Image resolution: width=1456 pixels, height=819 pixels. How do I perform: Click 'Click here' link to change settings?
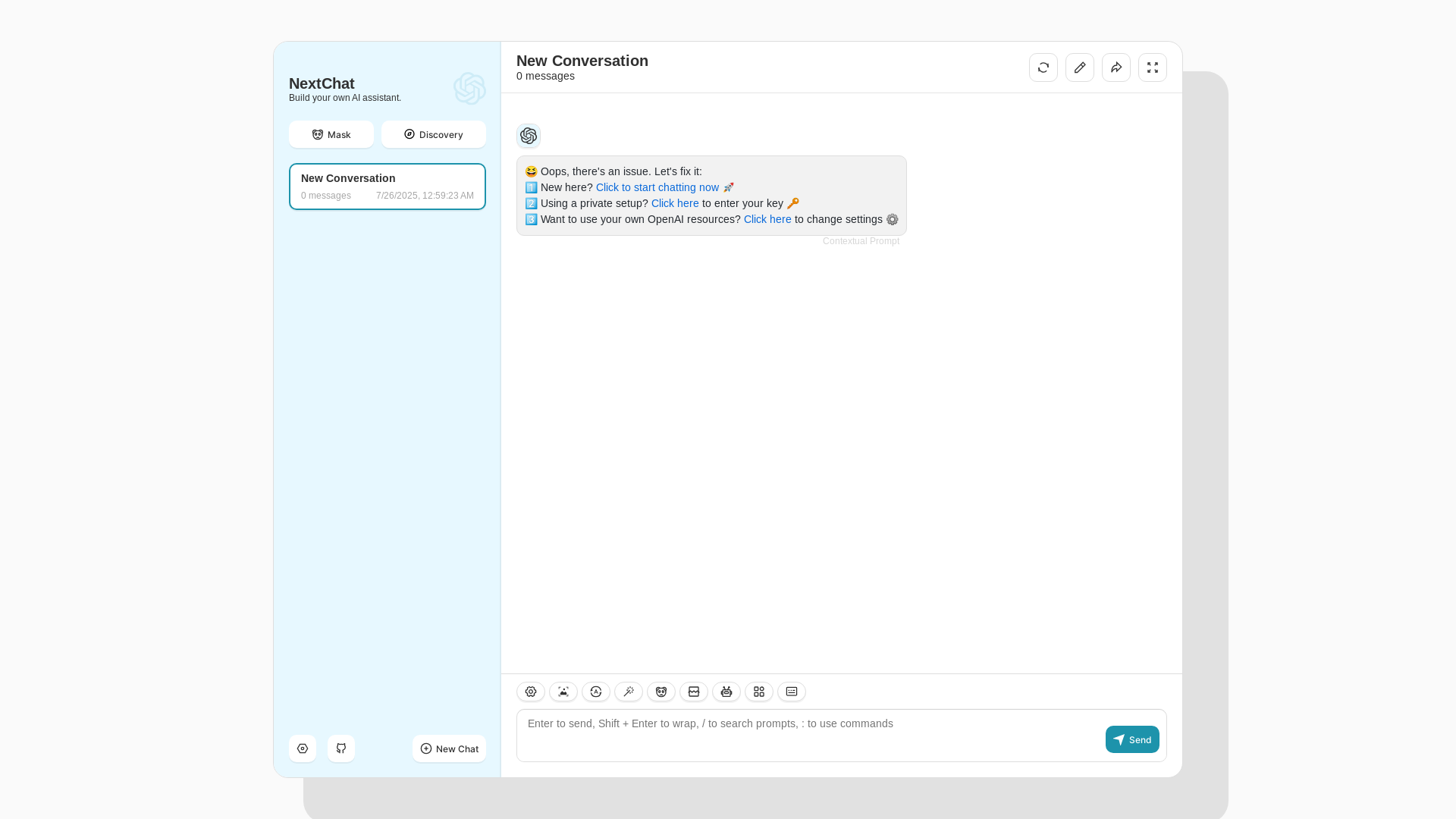(767, 219)
